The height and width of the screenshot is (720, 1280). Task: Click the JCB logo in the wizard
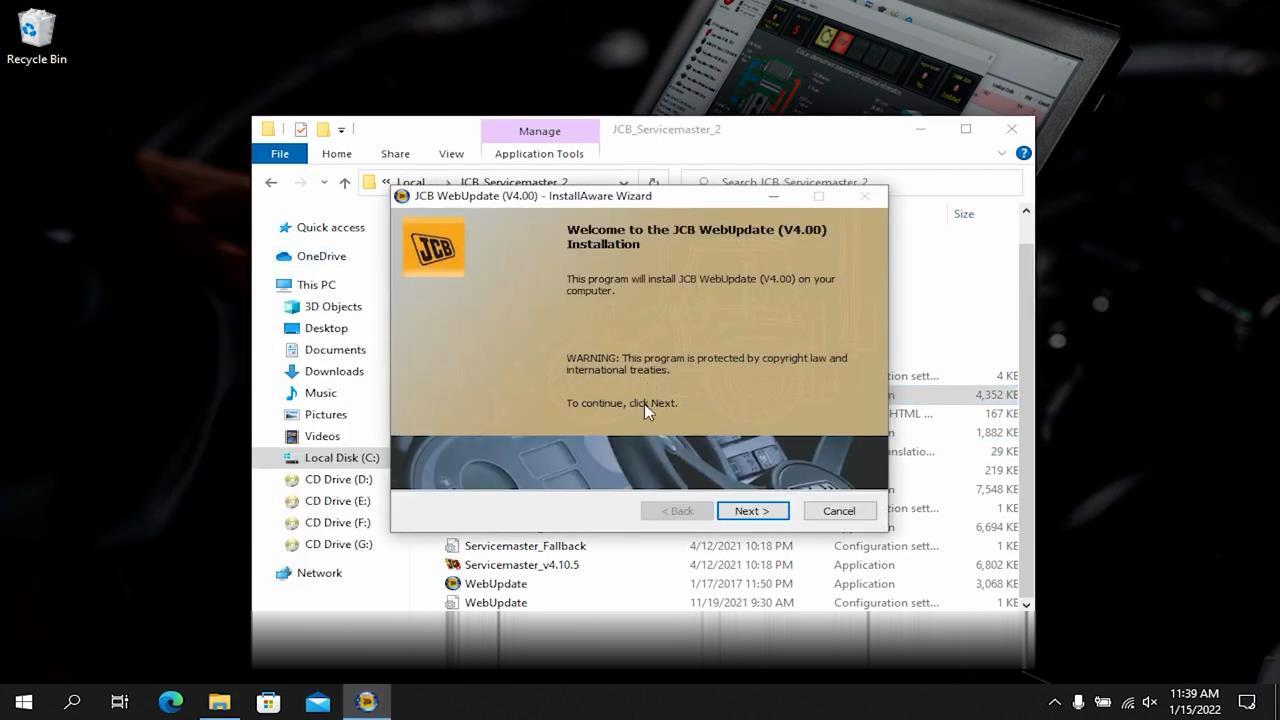click(x=433, y=247)
